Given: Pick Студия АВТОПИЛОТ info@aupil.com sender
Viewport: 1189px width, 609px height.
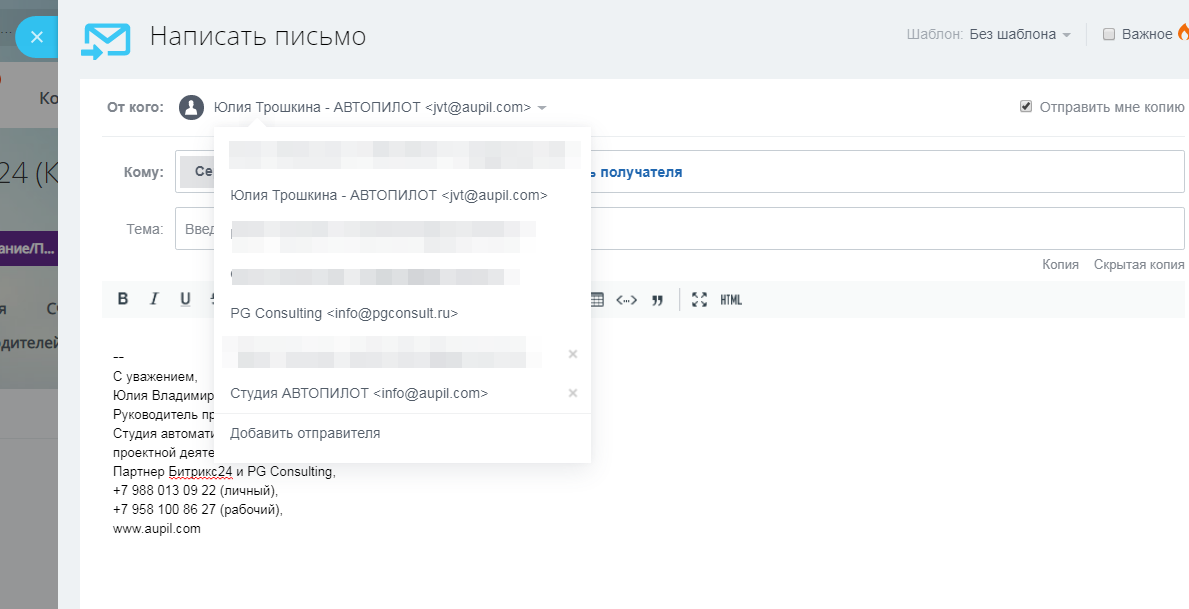Looking at the screenshot, I should pos(359,393).
